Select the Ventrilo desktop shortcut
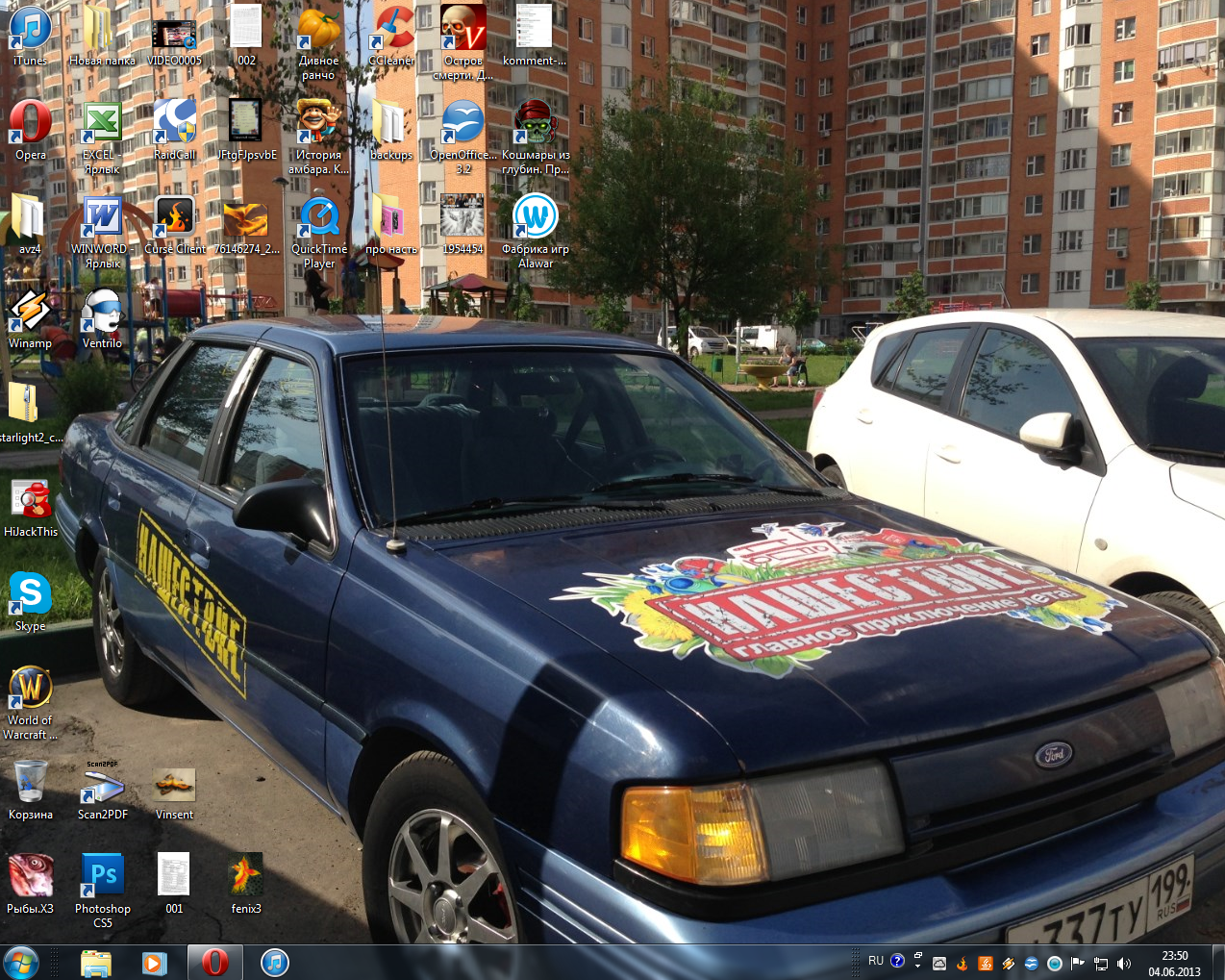Viewport: 1225px width, 980px height. [102, 319]
